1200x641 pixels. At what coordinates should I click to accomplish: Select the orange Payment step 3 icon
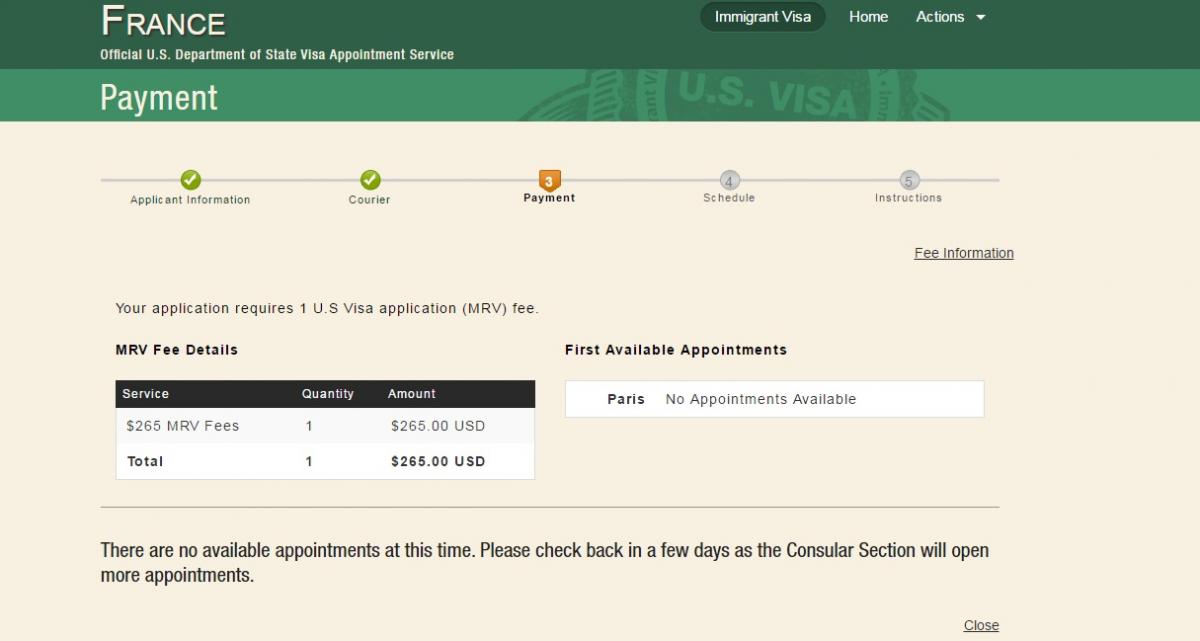[x=549, y=180]
